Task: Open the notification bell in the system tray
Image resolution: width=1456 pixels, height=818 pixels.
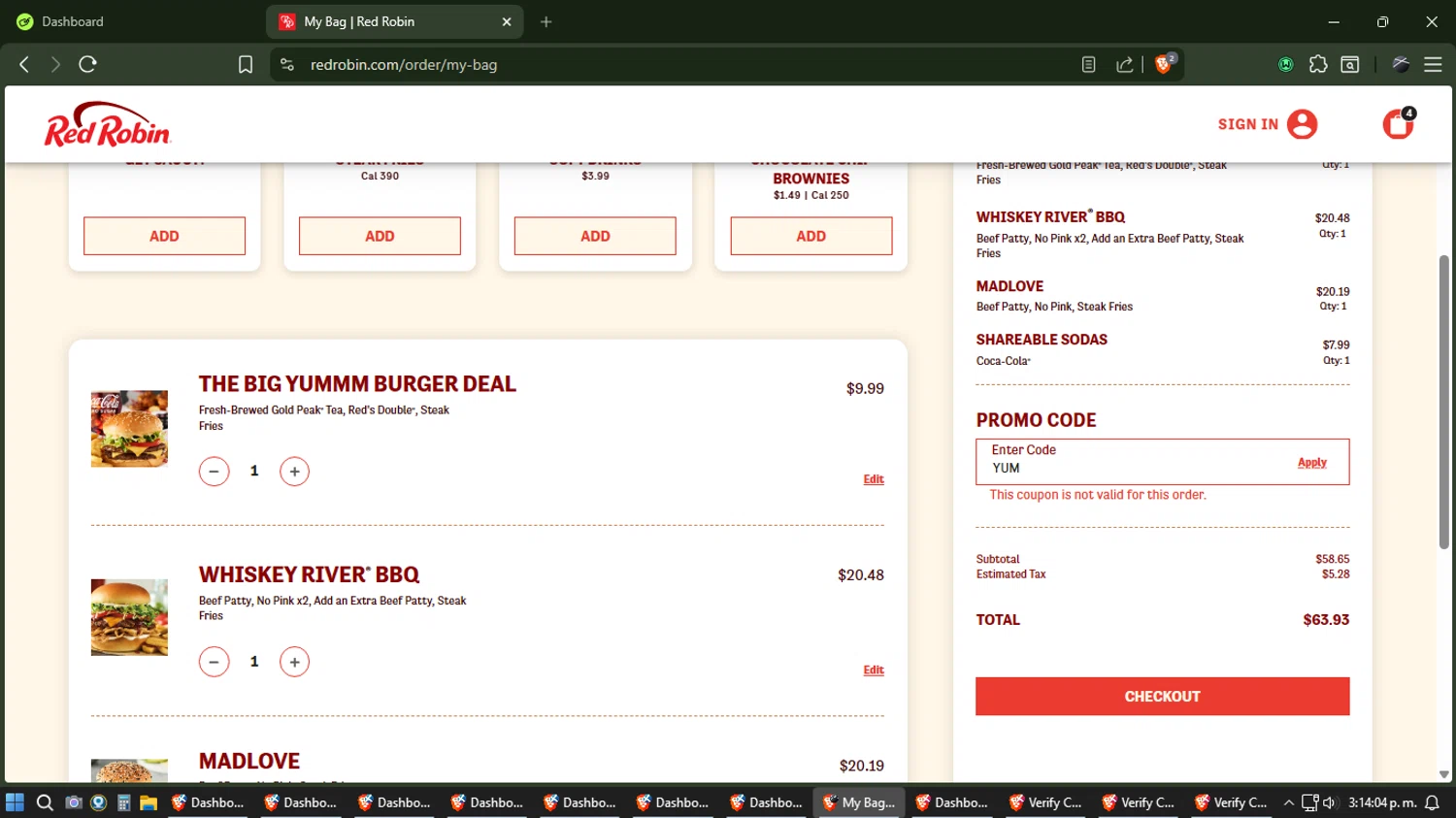Action: [x=1432, y=802]
